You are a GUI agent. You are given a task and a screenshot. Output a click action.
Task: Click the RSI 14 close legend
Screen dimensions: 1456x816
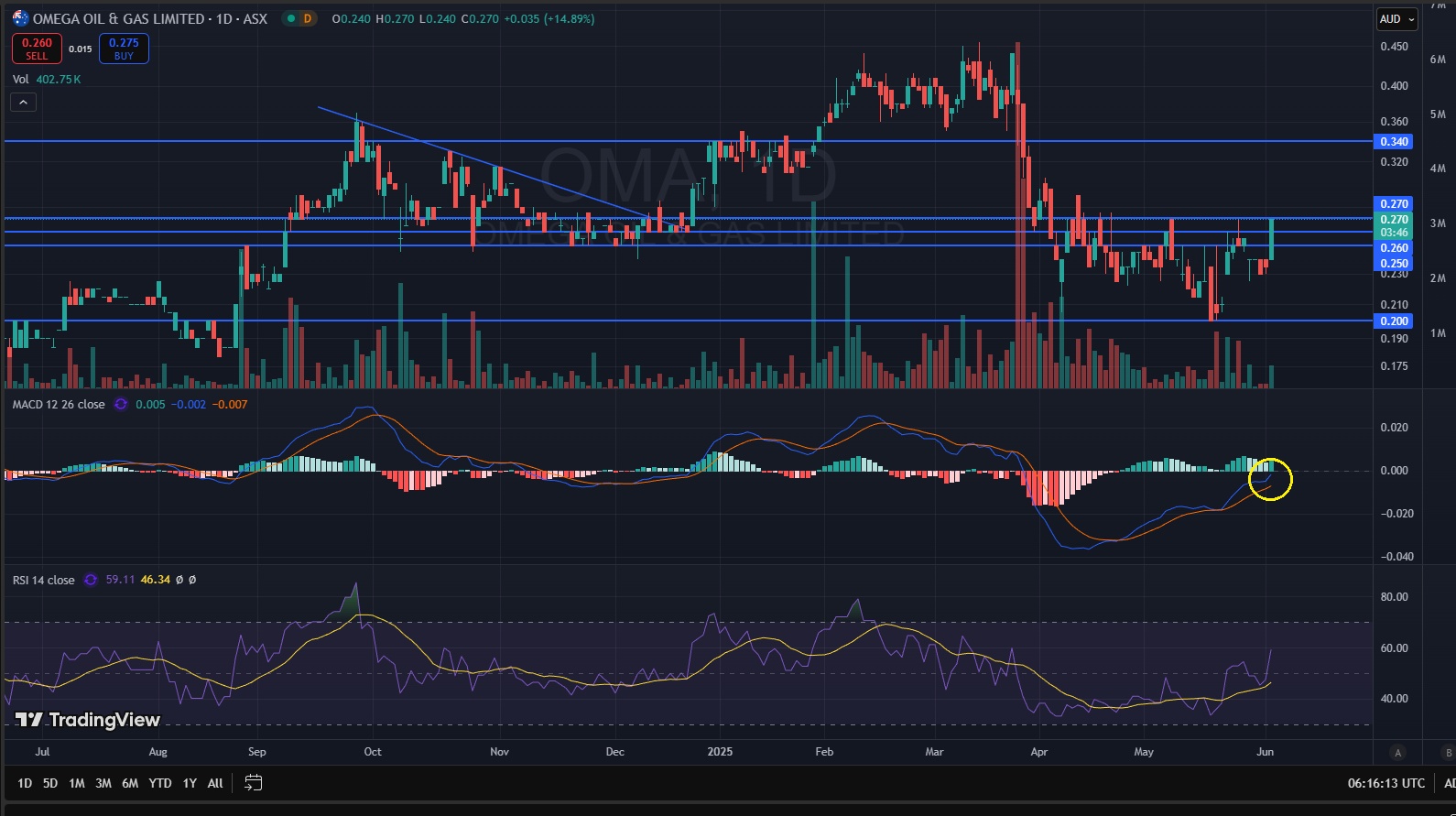[x=44, y=580]
